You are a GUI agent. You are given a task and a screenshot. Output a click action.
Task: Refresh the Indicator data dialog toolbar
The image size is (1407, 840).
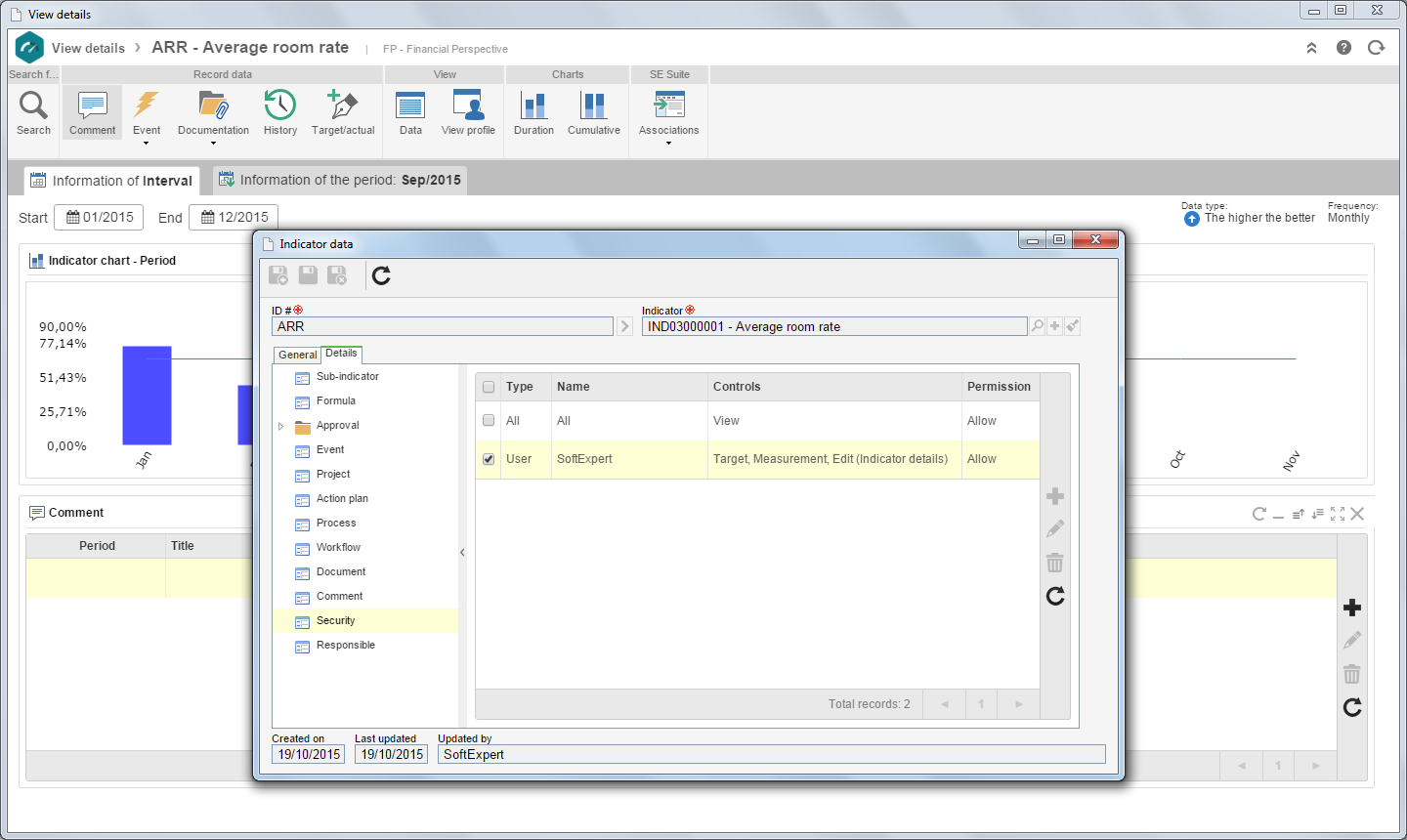point(382,275)
